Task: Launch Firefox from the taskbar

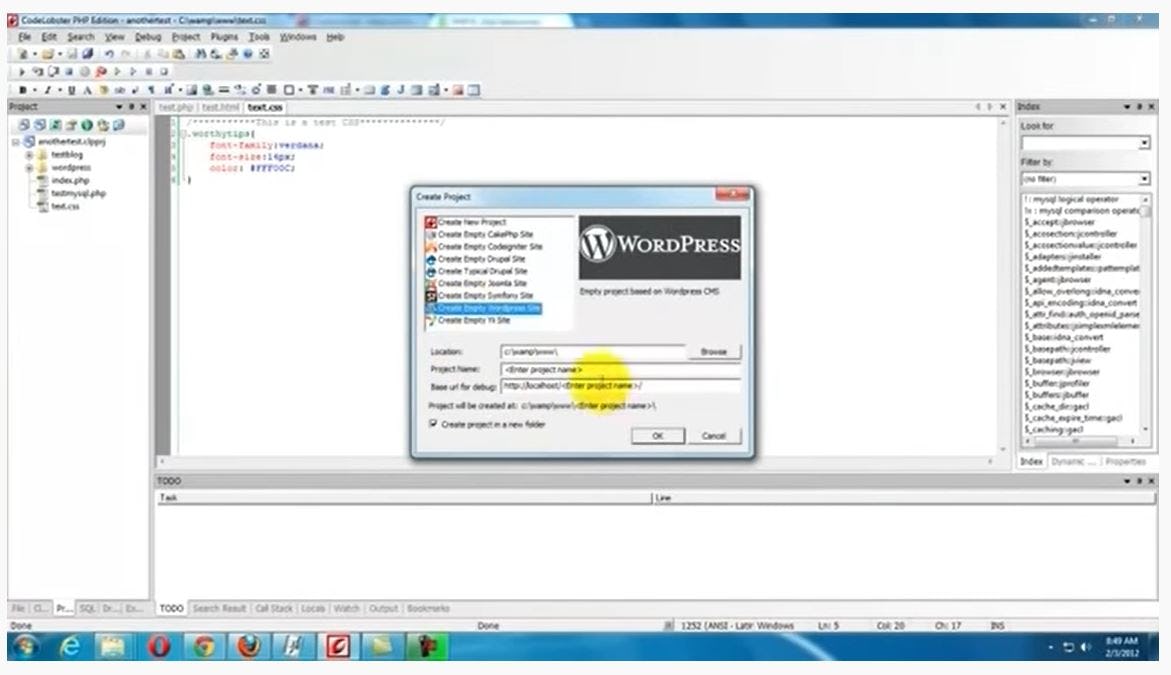Action: [246, 647]
